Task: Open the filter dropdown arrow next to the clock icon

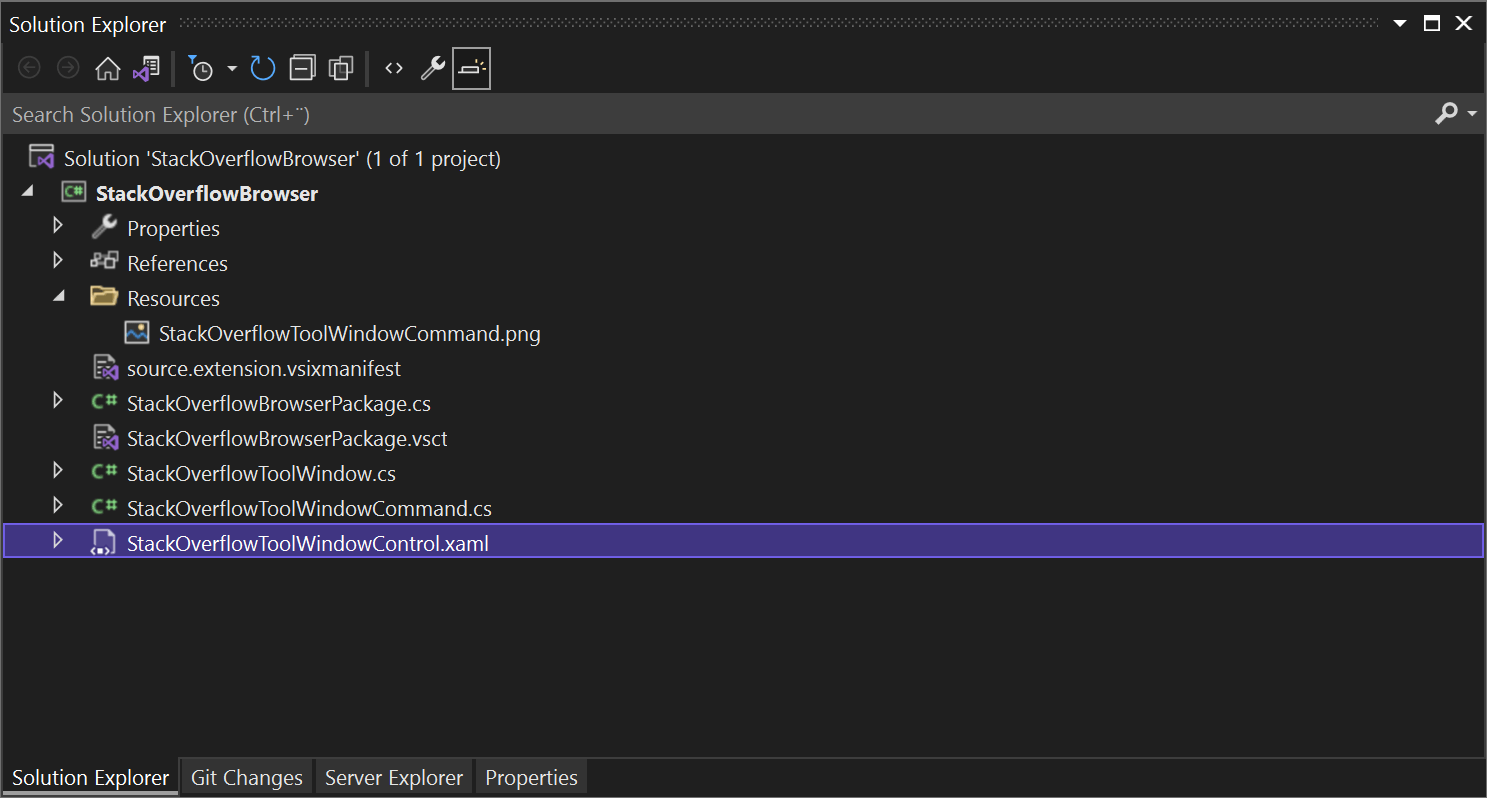Action: 230,67
